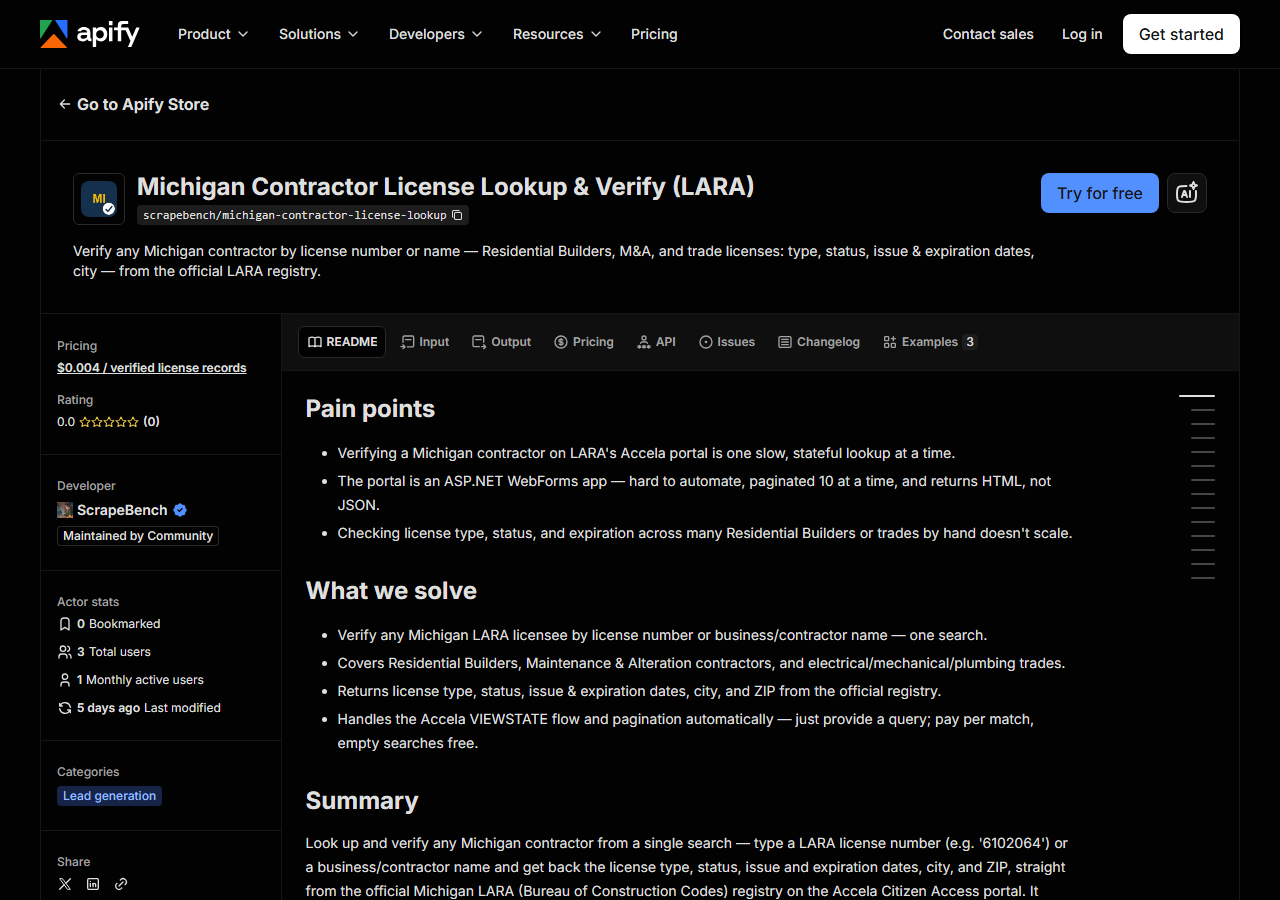
Task: Click the bookmark icon in Actor stats
Action: (x=65, y=624)
